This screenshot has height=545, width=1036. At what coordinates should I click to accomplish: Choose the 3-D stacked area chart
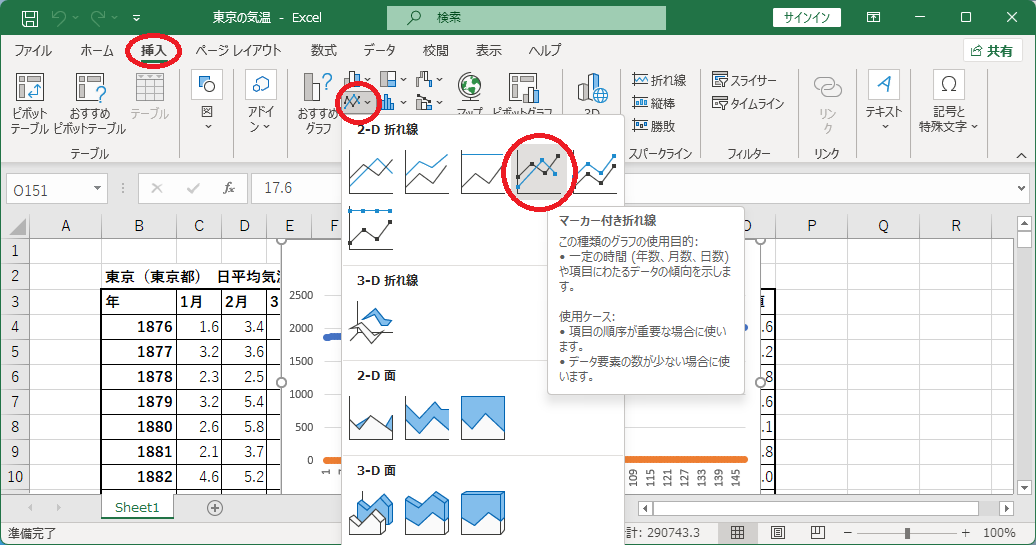click(x=427, y=513)
